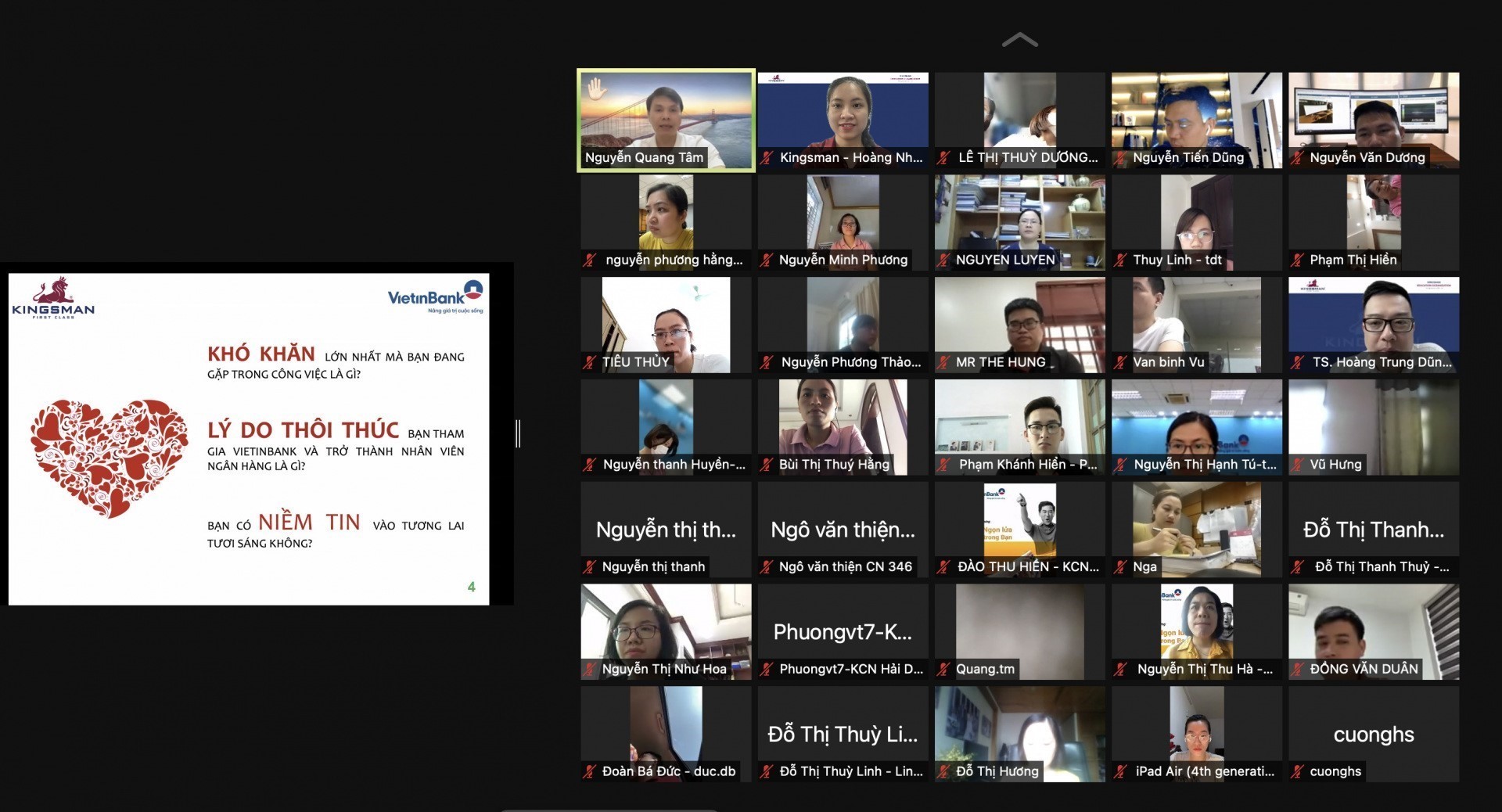
Task: Click the raised hand icon on Nguyễn Quang Tâm's video
Action: coord(597,88)
